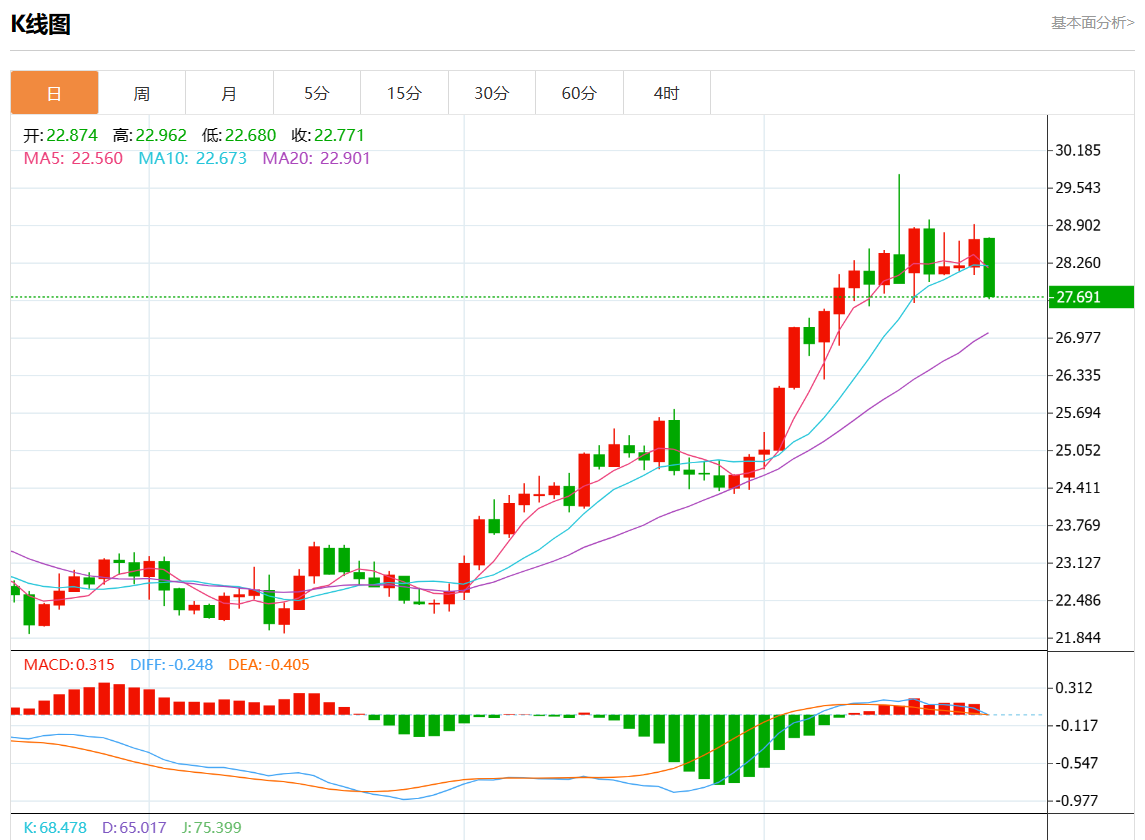The image size is (1145, 840).
Task: Click the 26.977 price axis label
Action: click(x=1078, y=337)
